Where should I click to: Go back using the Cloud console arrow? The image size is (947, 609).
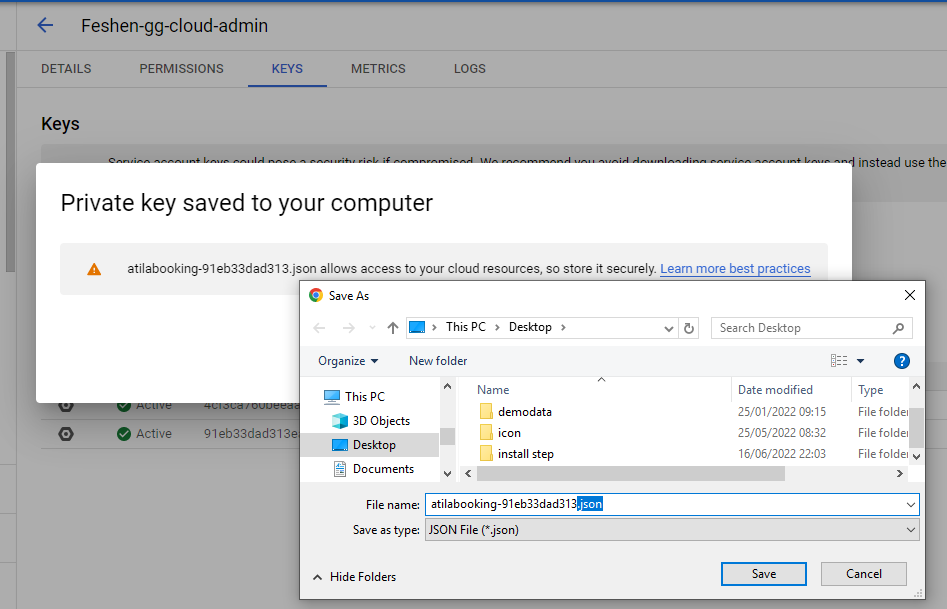(x=45, y=25)
